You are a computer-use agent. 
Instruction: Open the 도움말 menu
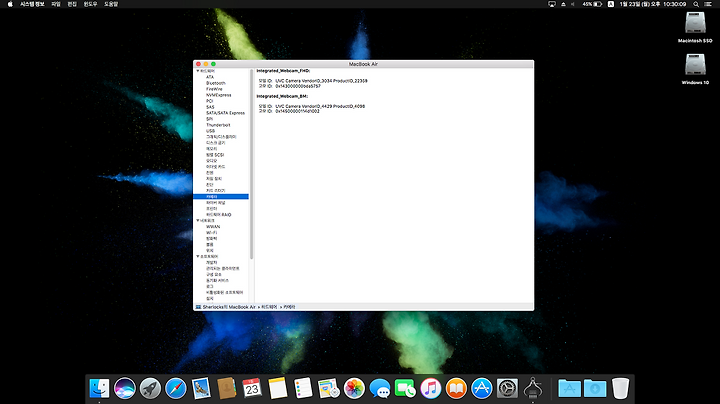tap(111, 4)
